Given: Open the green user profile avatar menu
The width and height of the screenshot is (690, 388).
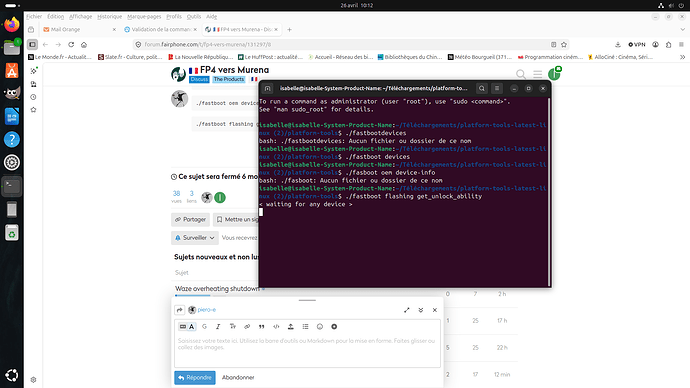Looking at the screenshot, I should coord(554,74).
